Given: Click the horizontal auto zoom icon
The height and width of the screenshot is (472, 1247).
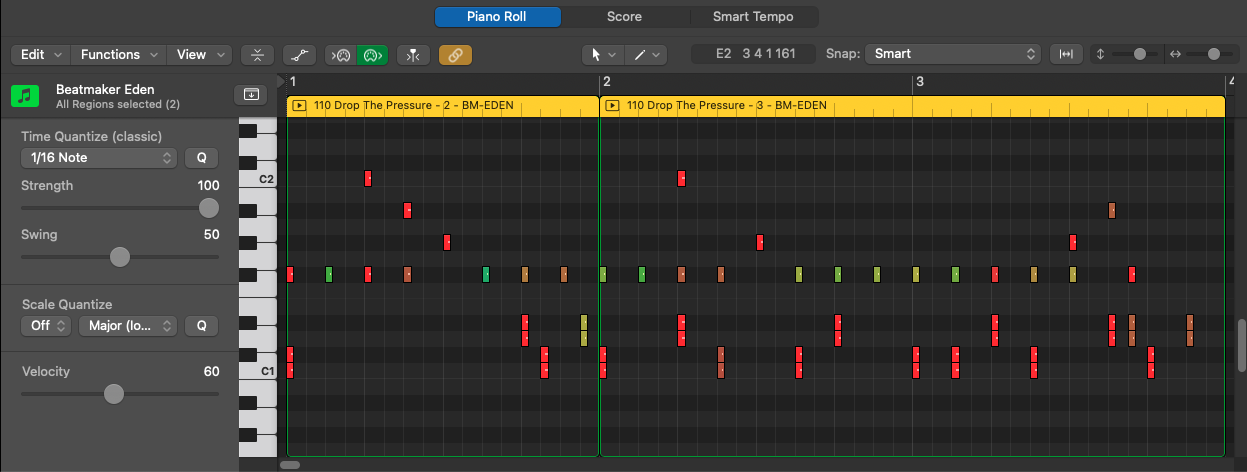Looking at the screenshot, I should click(x=1067, y=54).
